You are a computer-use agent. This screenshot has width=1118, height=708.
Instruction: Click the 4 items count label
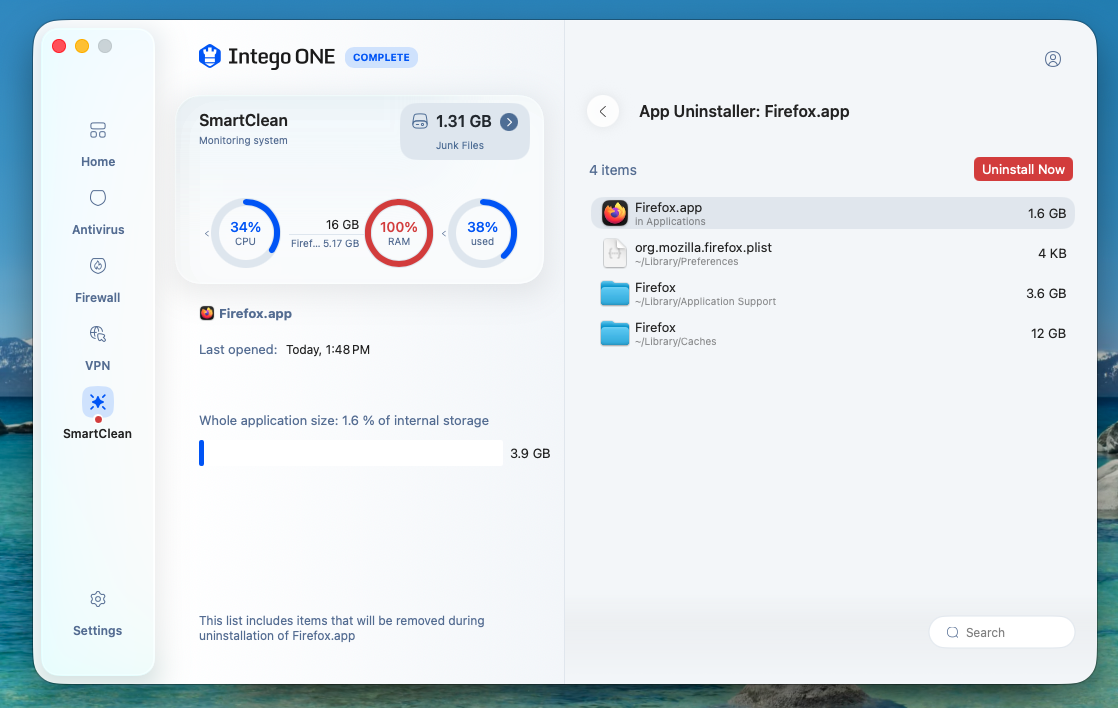click(612, 170)
